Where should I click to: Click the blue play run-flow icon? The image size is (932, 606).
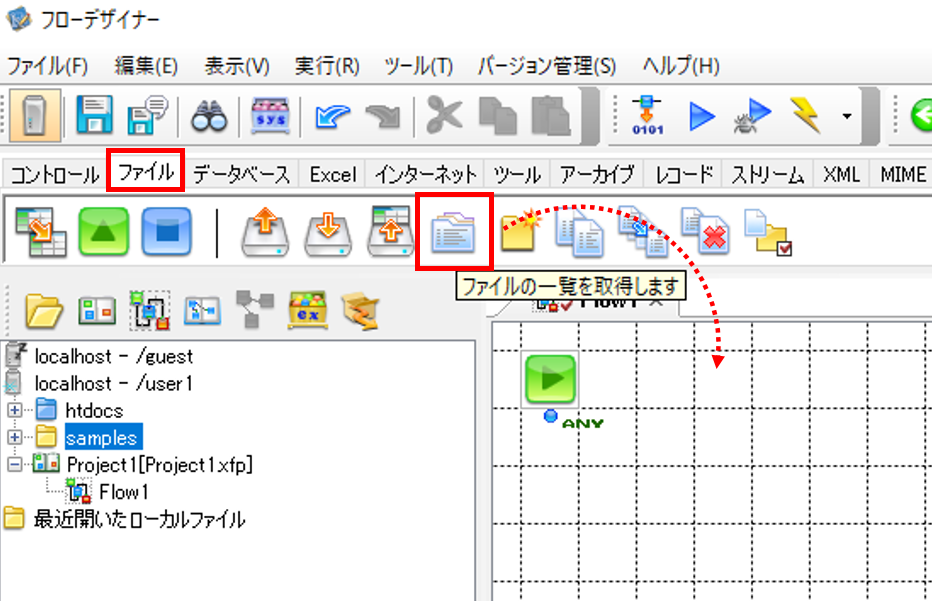point(701,115)
